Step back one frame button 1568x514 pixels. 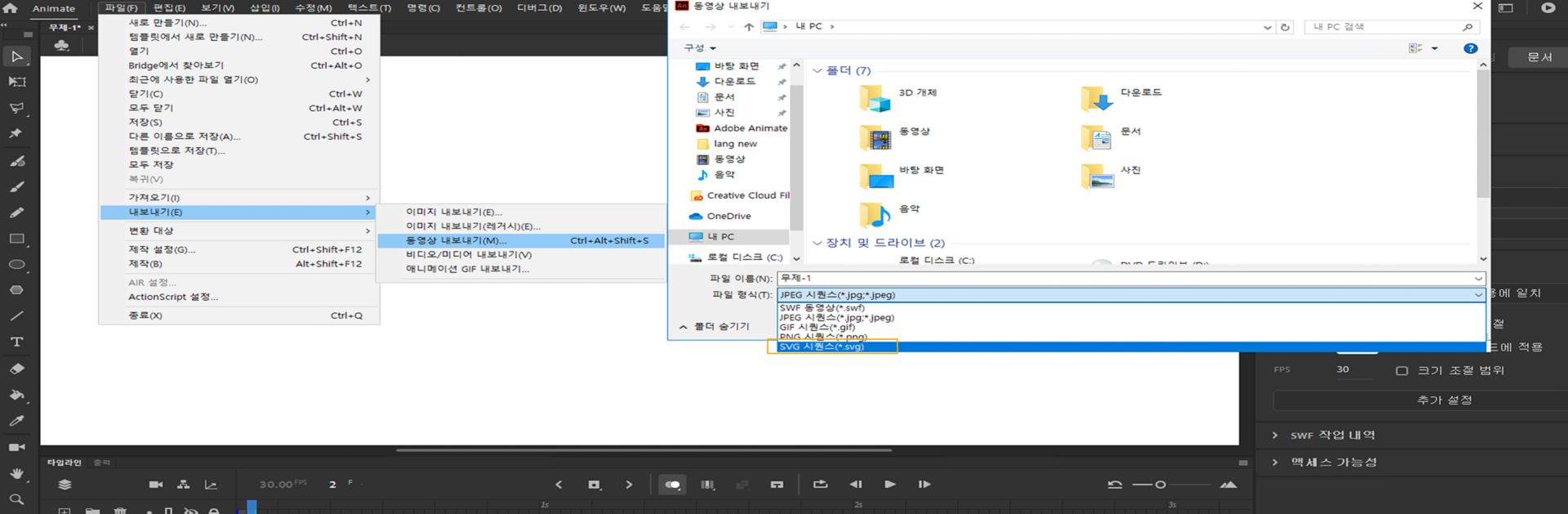point(855,485)
